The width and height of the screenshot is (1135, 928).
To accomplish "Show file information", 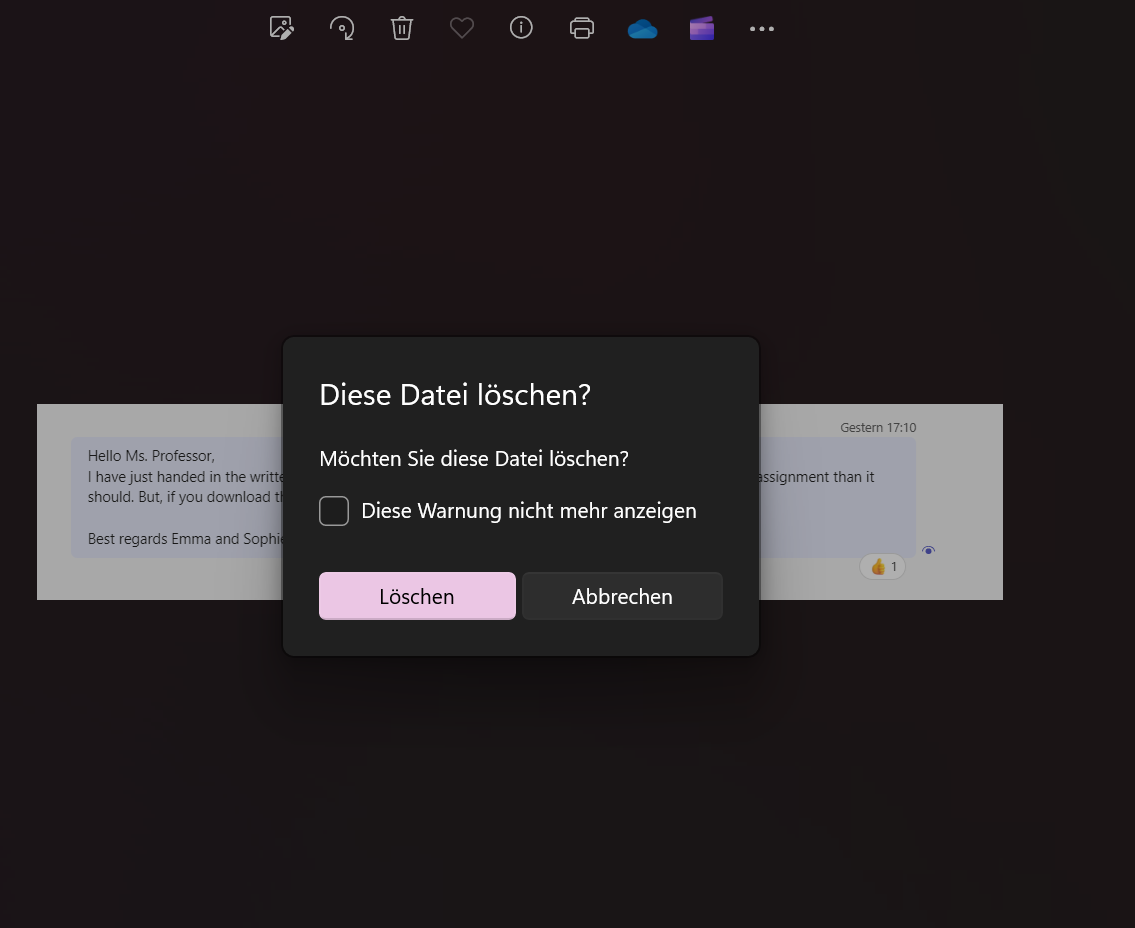I will [x=521, y=28].
